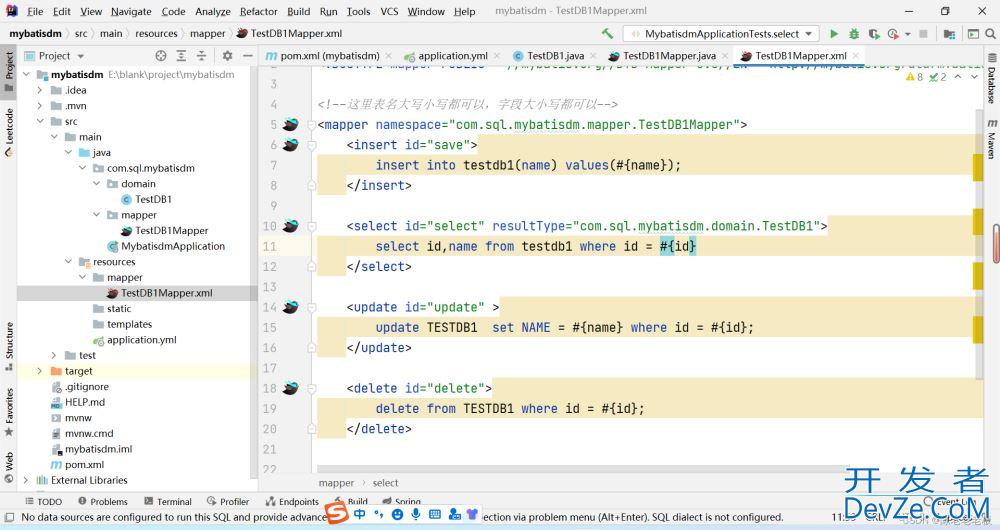
Task: Open the Navigate menu
Action: [131, 11]
